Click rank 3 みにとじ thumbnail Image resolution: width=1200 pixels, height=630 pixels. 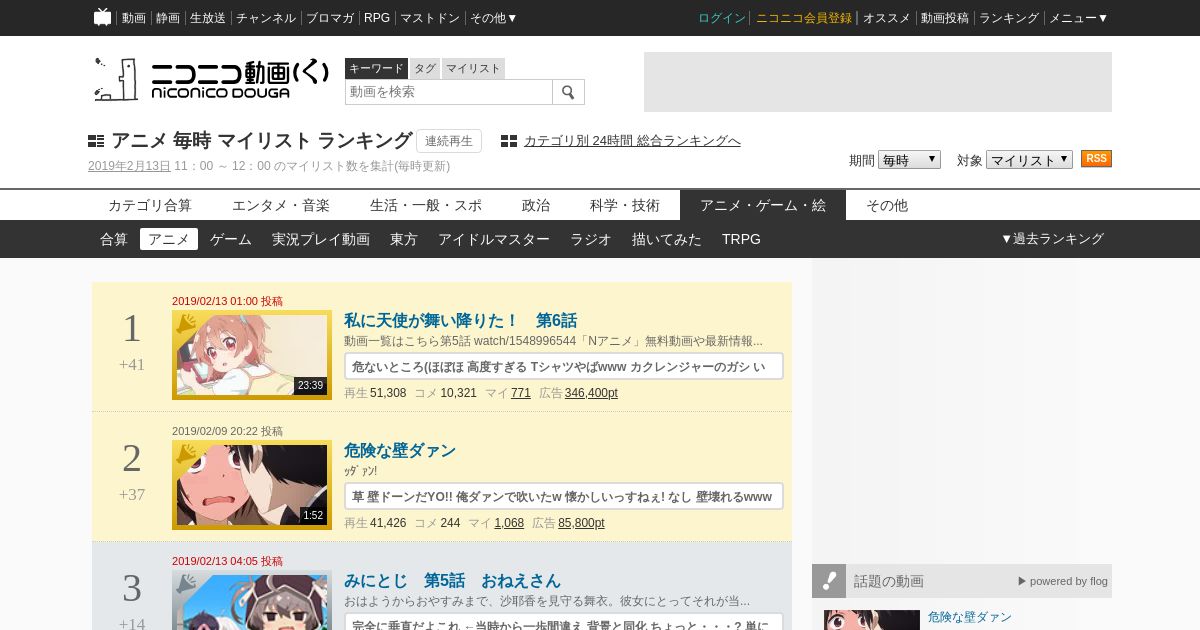(x=252, y=600)
